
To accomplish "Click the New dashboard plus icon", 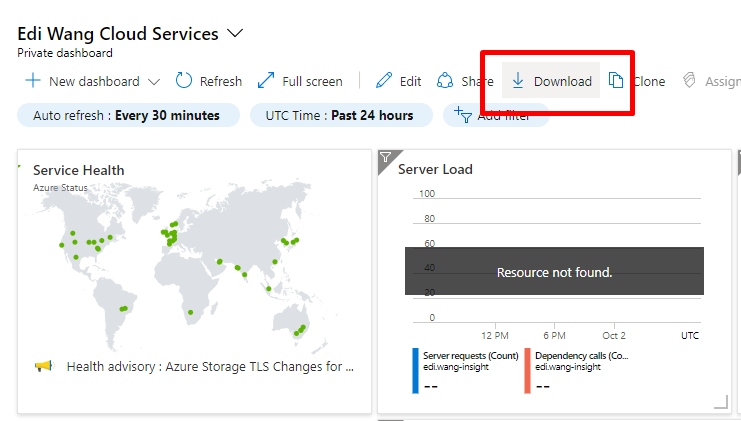I will [33, 80].
